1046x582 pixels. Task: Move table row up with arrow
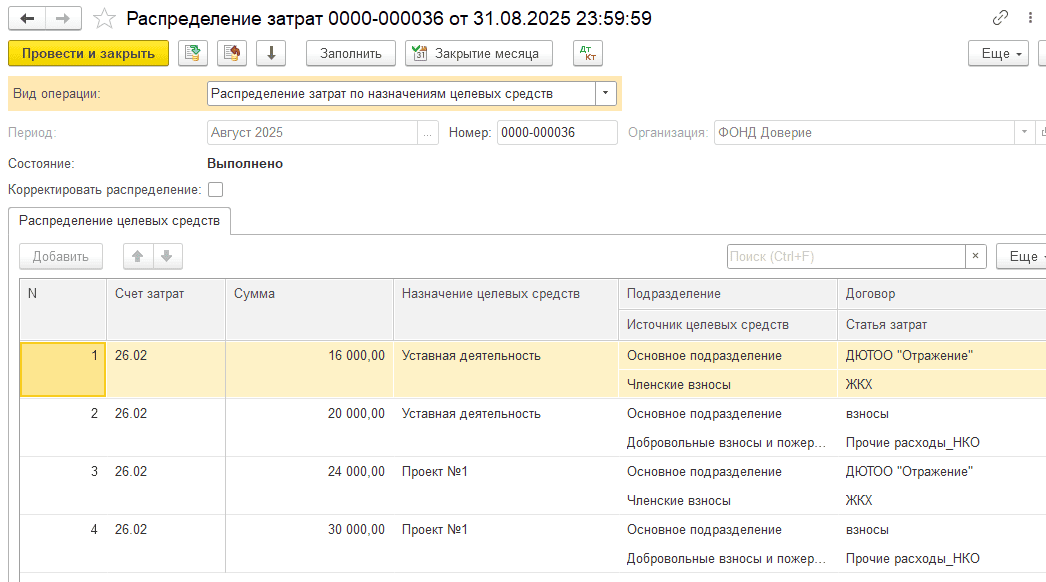tap(138, 256)
